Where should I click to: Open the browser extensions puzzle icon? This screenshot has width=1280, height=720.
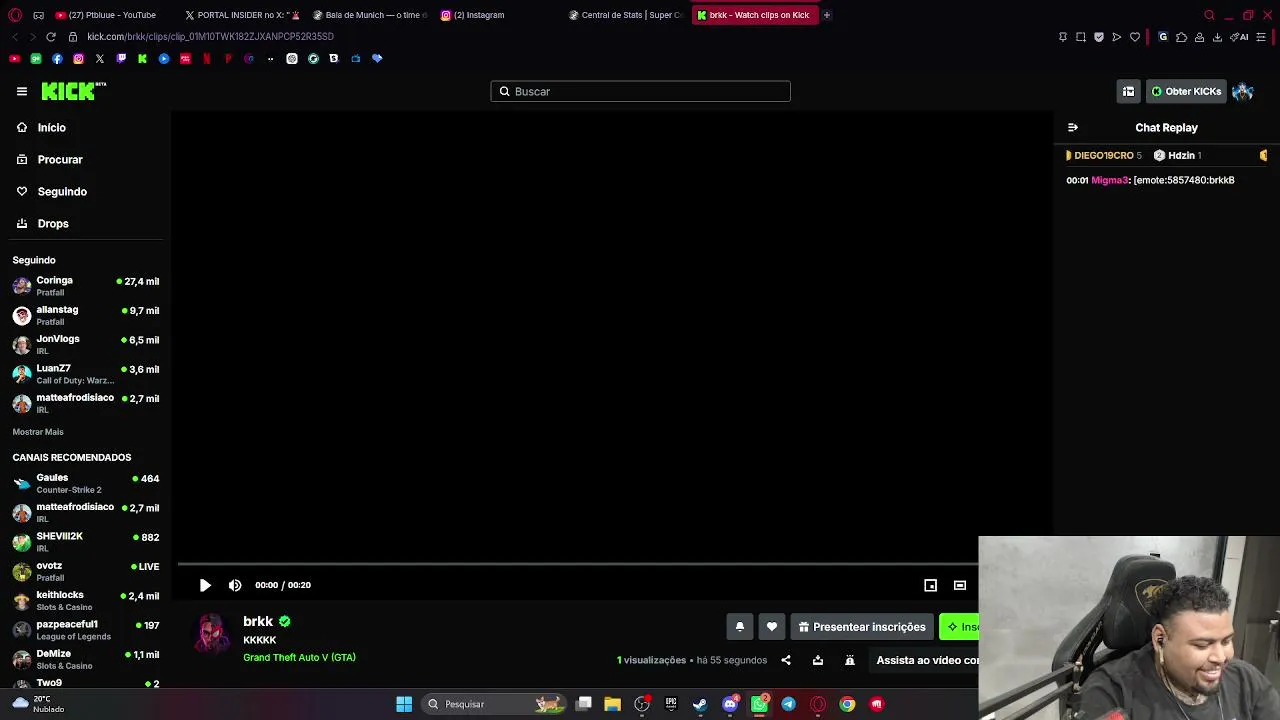tap(1181, 37)
